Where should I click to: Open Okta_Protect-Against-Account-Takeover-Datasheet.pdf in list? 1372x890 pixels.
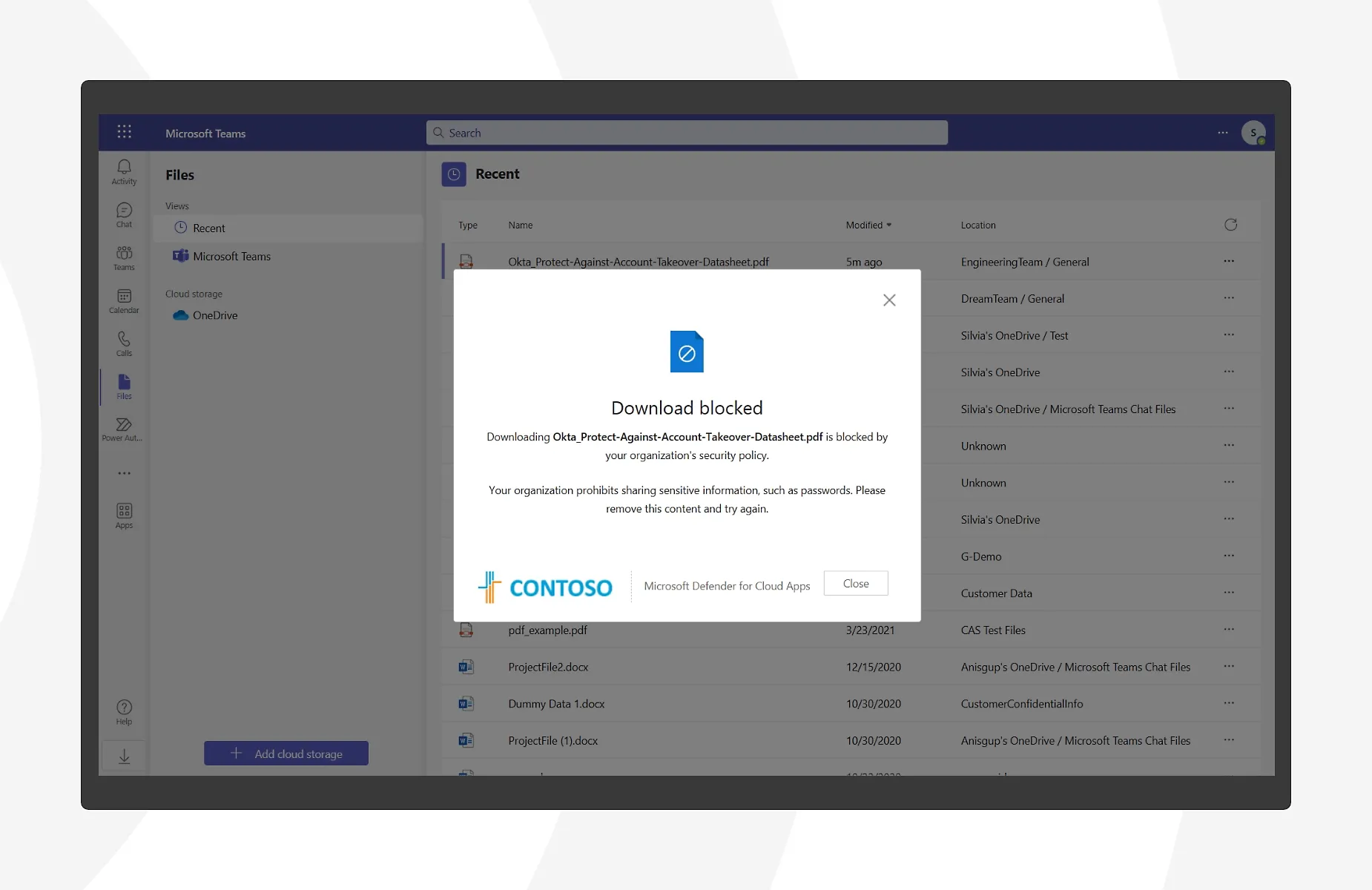point(639,262)
